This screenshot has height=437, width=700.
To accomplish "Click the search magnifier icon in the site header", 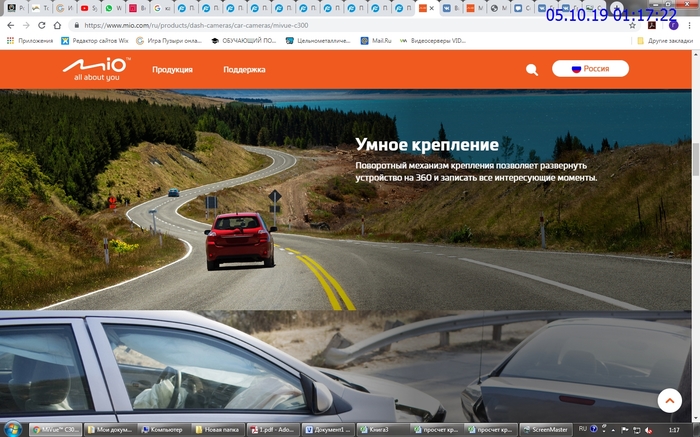I will click(532, 70).
